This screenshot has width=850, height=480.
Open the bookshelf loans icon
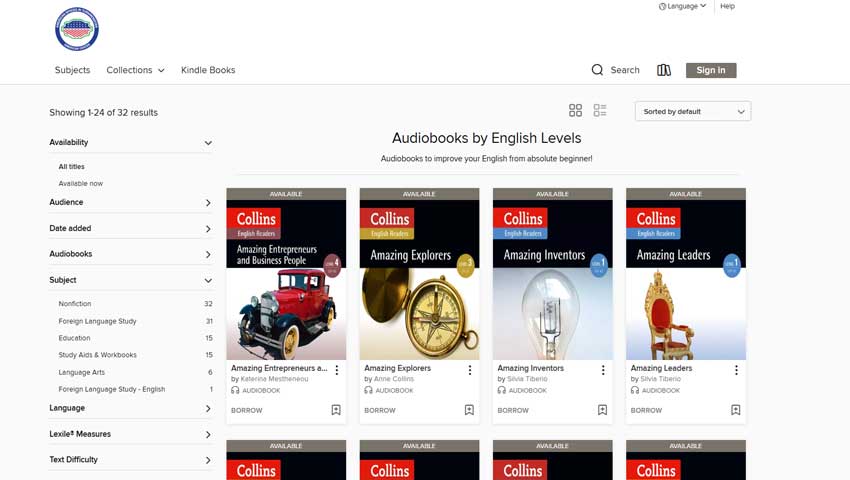[x=664, y=70]
